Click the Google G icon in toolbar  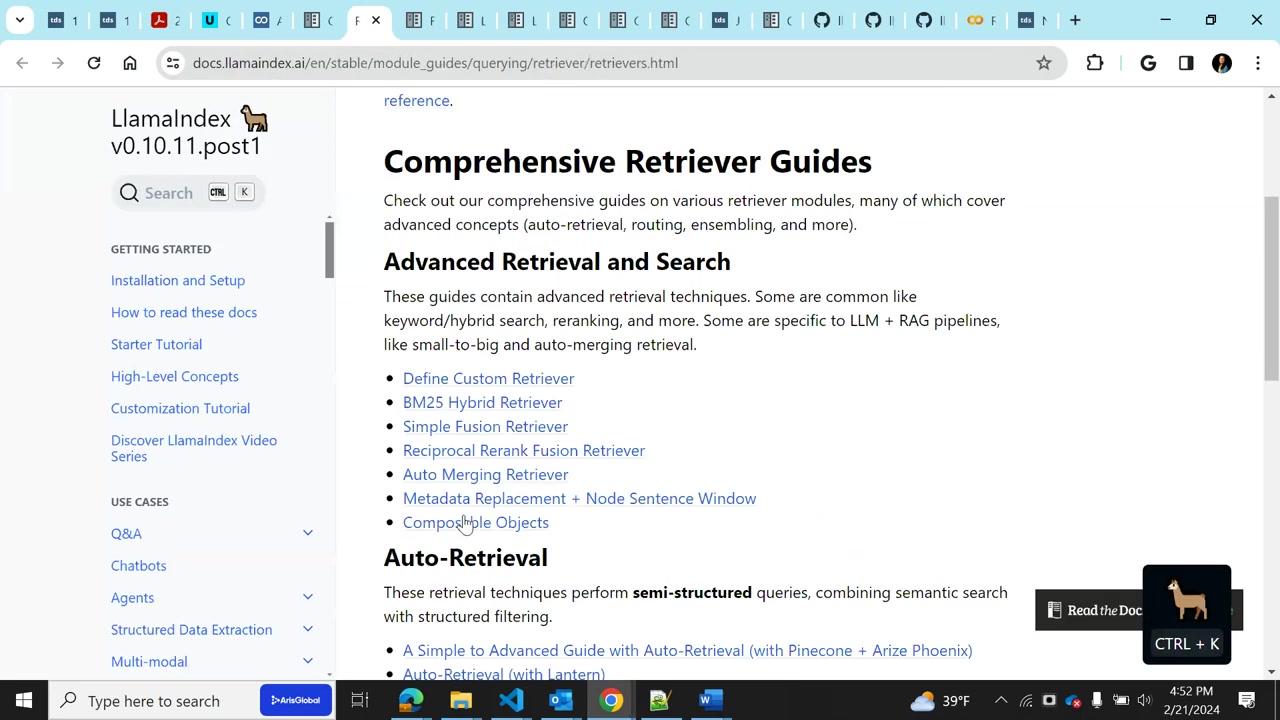[1148, 63]
